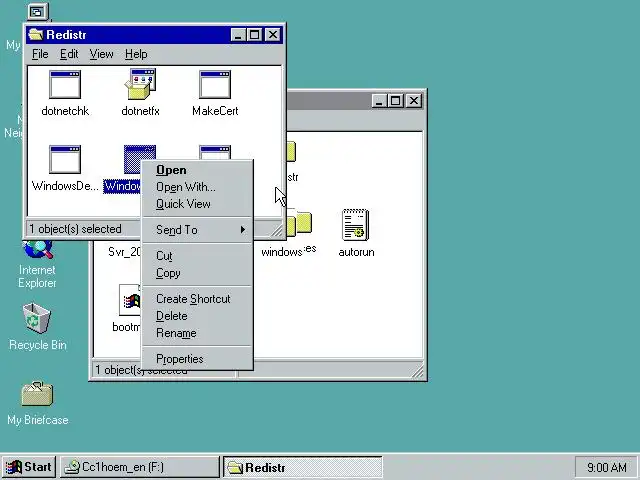Click the autorun file name label
This screenshot has height=480, width=640.
click(356, 252)
